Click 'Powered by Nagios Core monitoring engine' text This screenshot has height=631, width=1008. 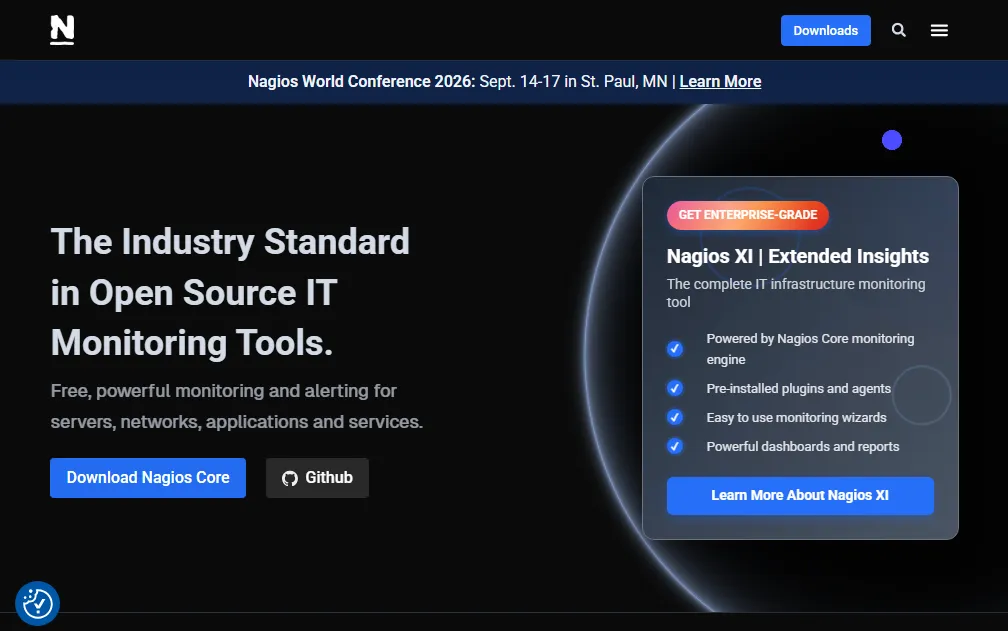[810, 349]
